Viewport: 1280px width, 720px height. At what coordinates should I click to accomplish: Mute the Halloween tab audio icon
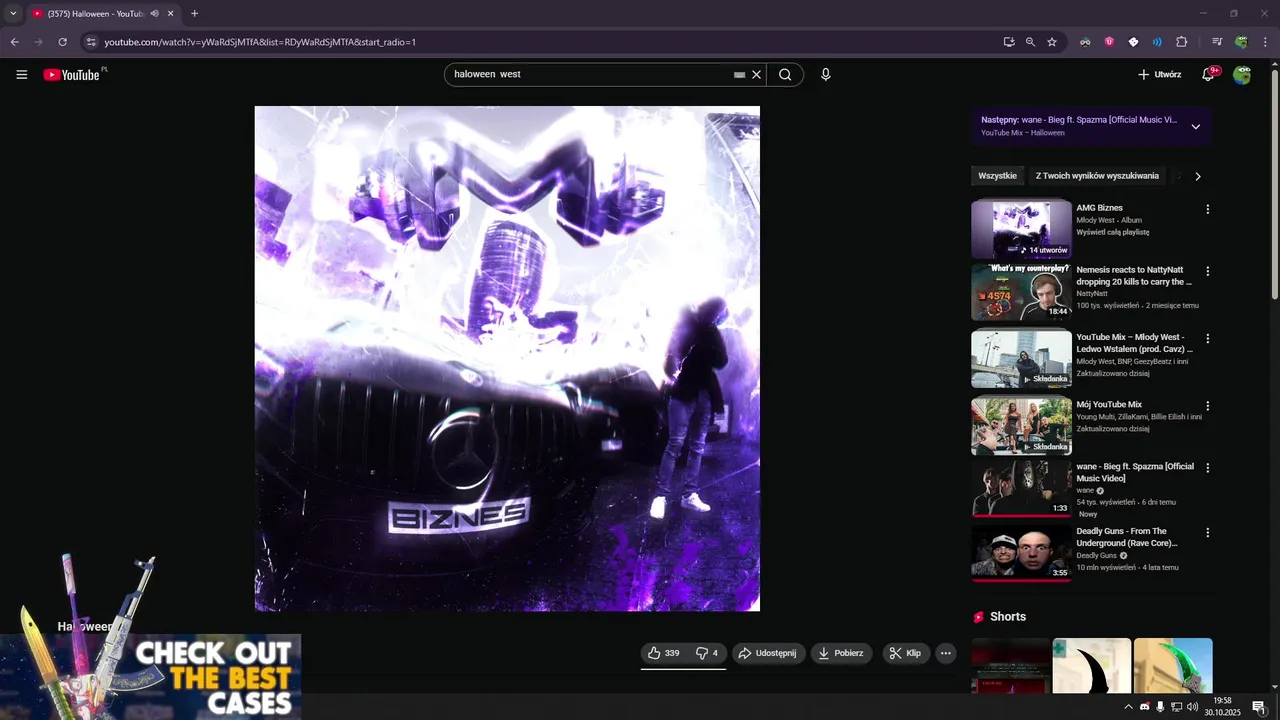coord(154,14)
